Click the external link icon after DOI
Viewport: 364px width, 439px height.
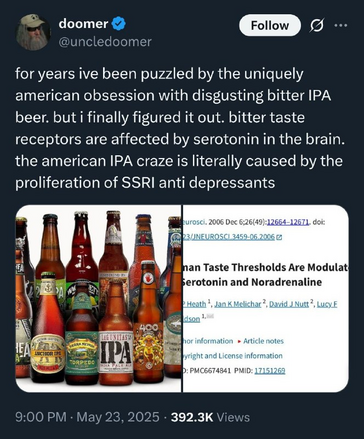point(279,237)
